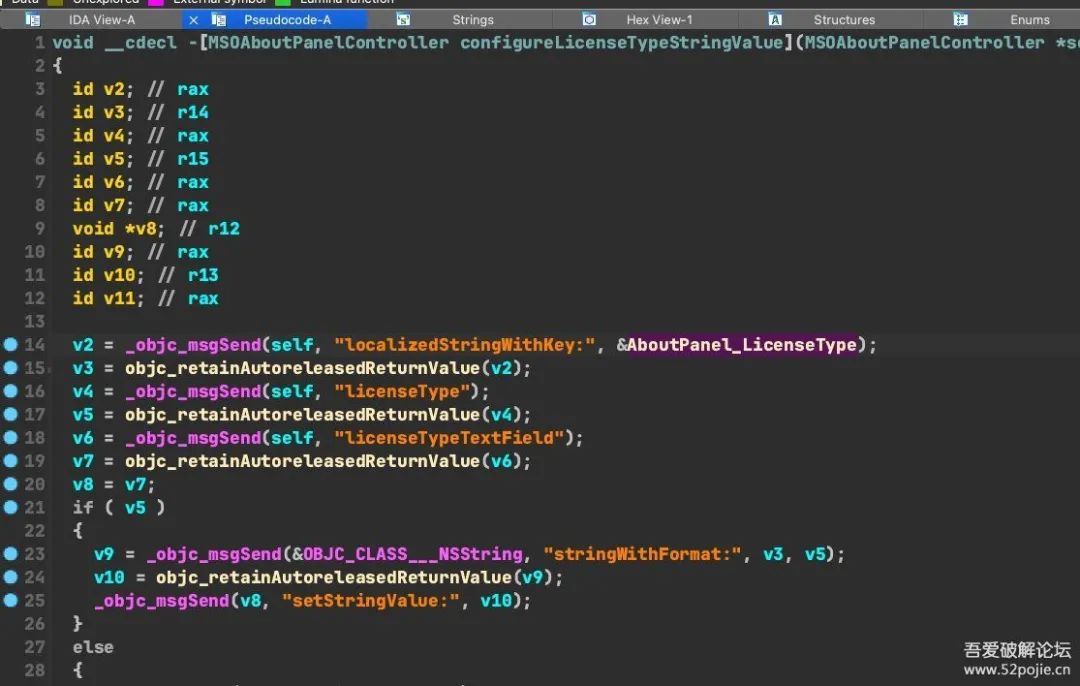This screenshot has width=1080, height=686.
Task: Click the AboutPanel_LicenseType symbol
Action: point(742,344)
